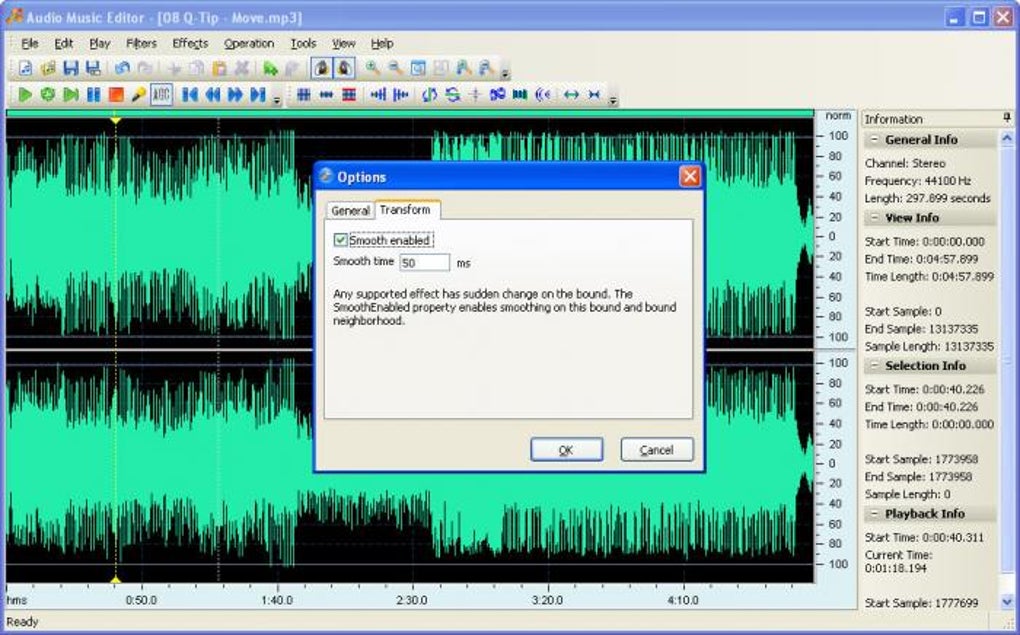Image resolution: width=1020 pixels, height=635 pixels.
Task: Click the Zoom In magnifier icon
Action: click(x=373, y=68)
